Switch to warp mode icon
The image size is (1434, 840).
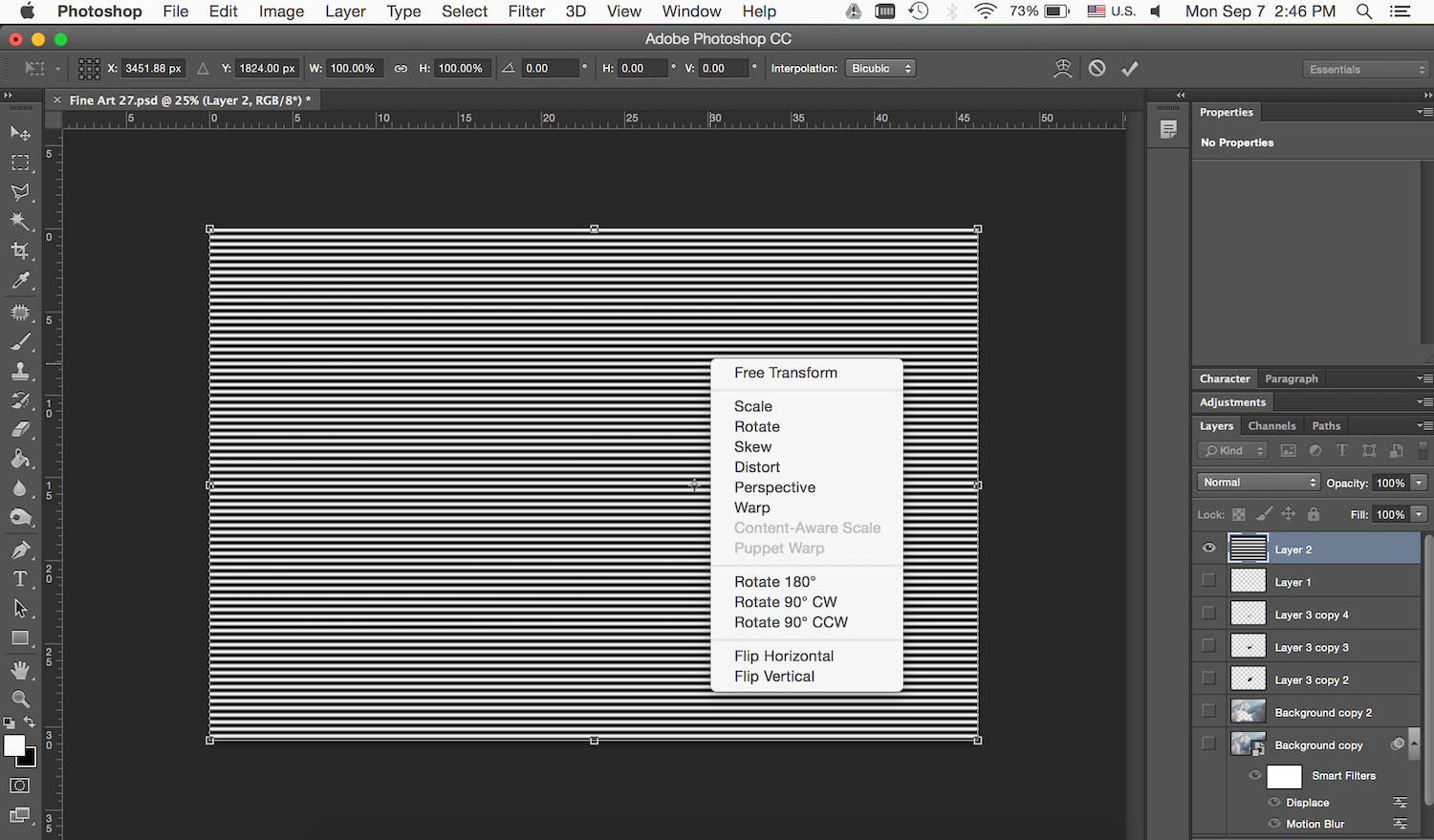(1062, 69)
